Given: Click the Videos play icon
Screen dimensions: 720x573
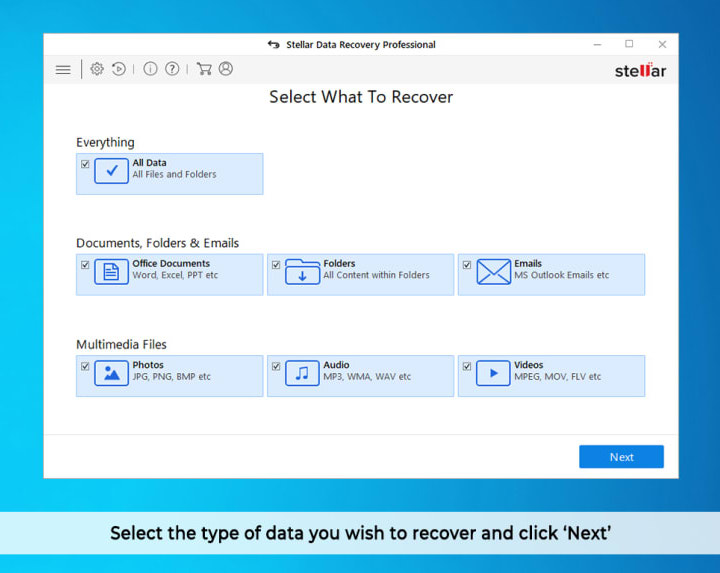Looking at the screenshot, I should [x=493, y=374].
